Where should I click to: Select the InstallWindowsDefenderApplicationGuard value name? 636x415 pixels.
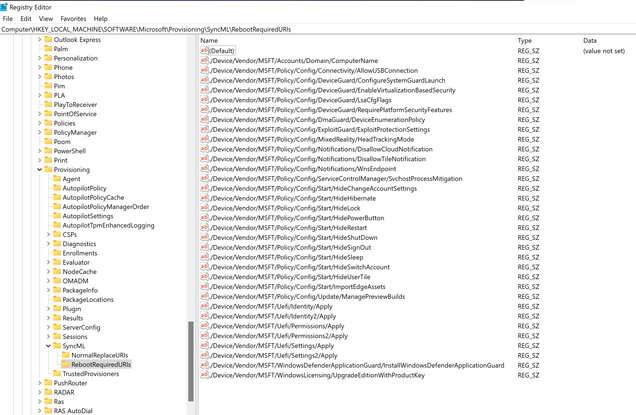coord(357,366)
